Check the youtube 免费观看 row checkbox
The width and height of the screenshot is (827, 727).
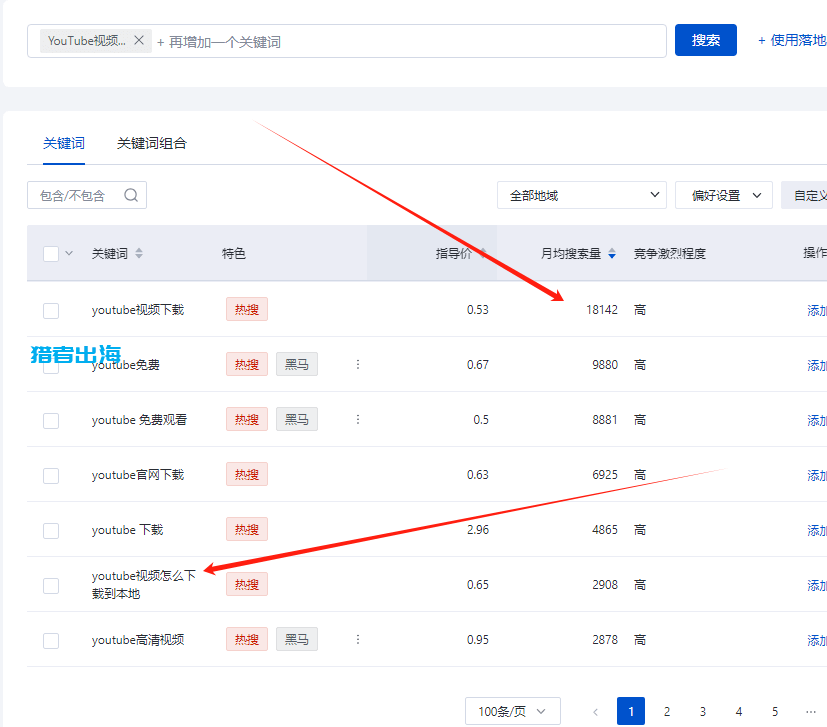pos(51,421)
